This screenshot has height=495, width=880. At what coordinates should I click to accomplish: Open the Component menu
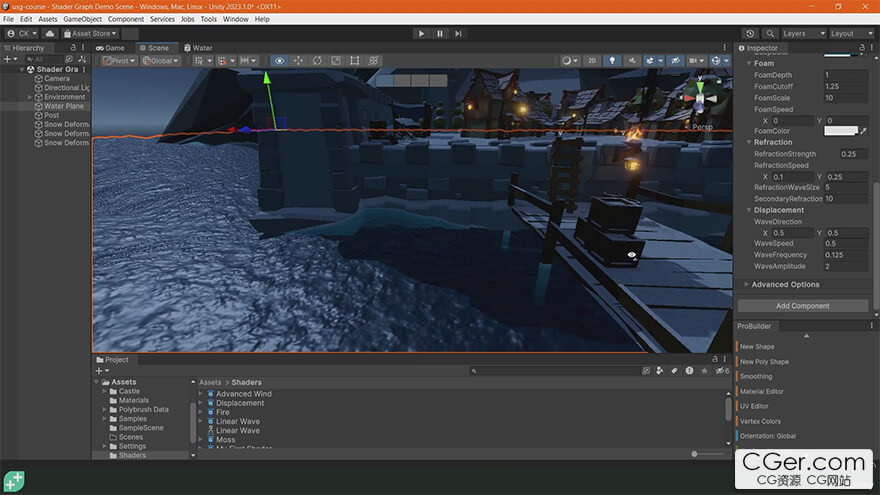pos(126,19)
